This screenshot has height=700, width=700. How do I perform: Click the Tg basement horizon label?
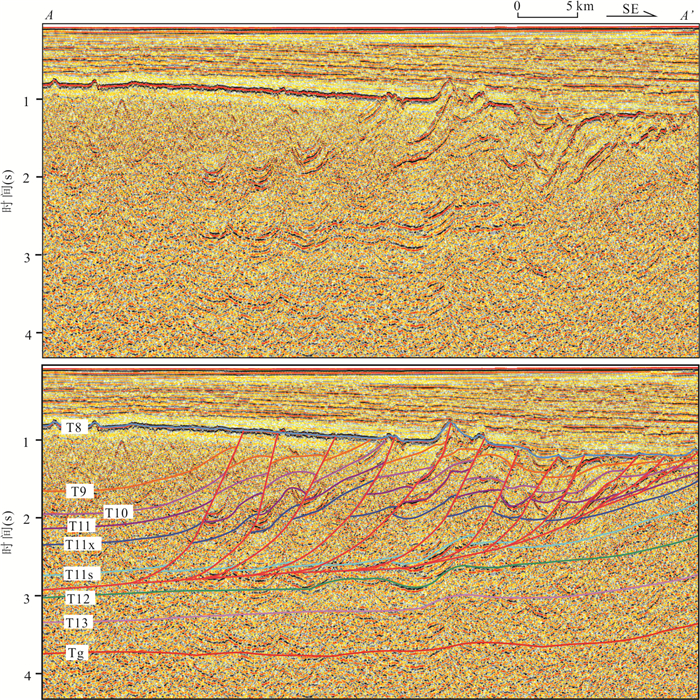[x=75, y=653]
